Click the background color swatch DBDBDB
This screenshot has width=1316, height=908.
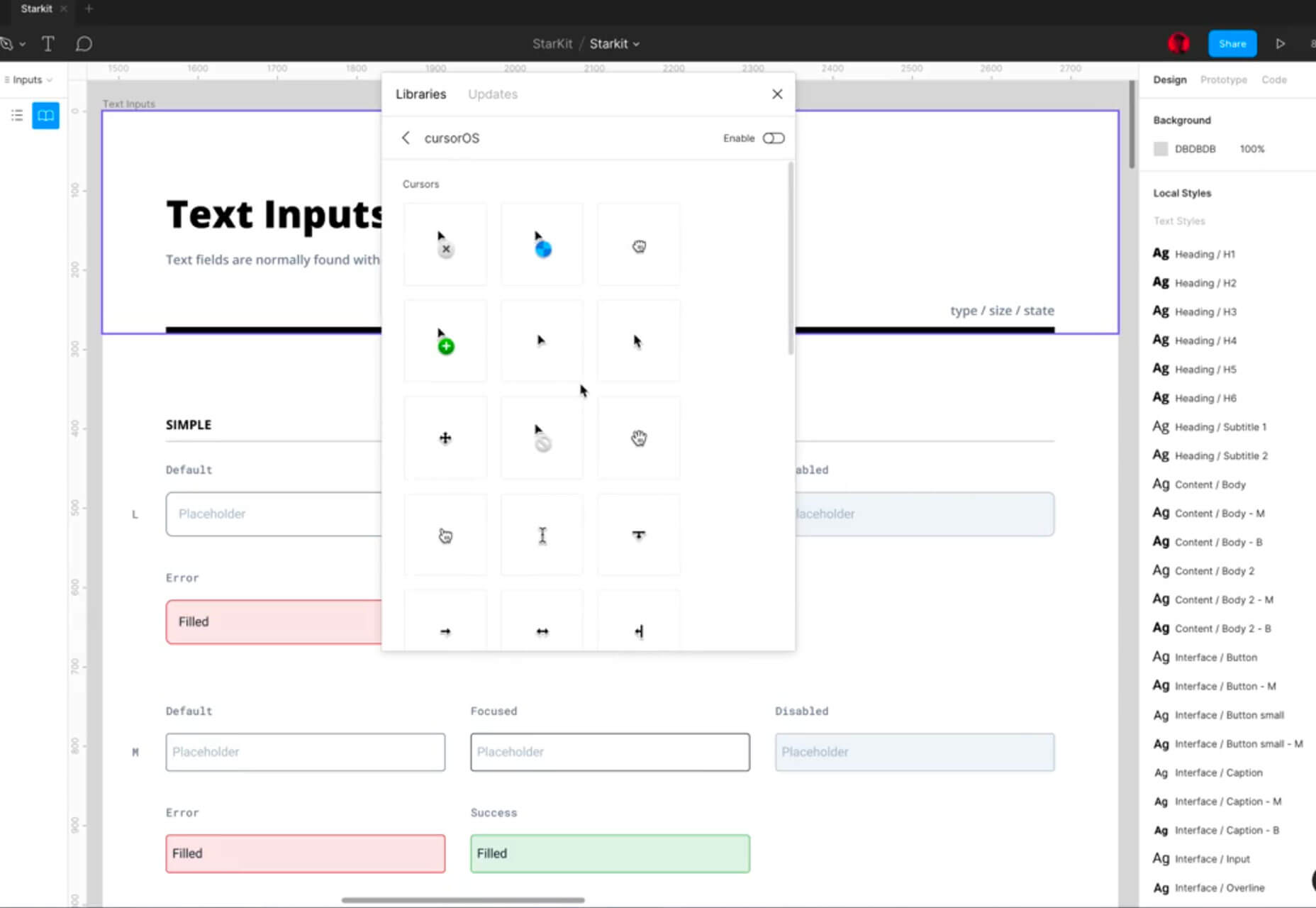click(x=1161, y=149)
